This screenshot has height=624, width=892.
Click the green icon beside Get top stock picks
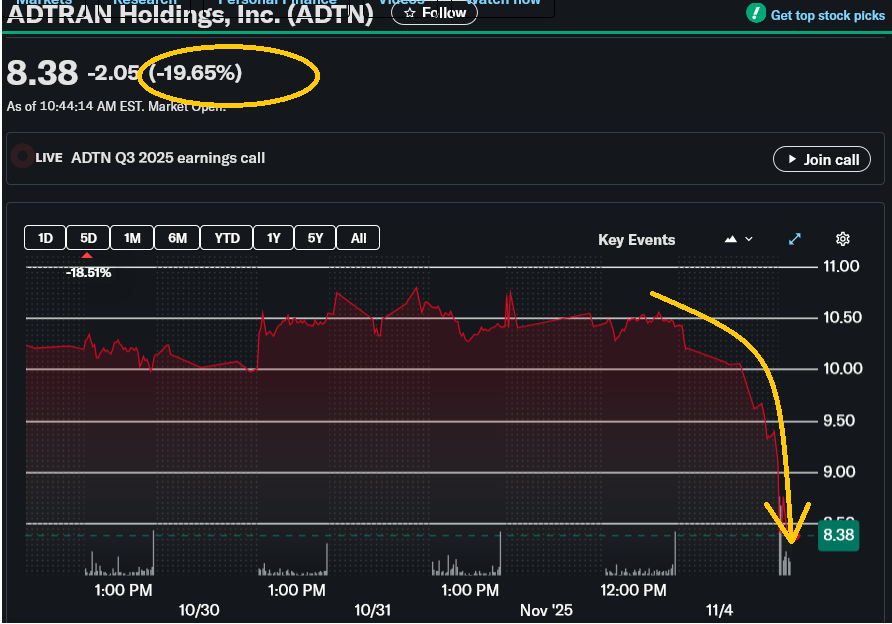pyautogui.click(x=756, y=14)
